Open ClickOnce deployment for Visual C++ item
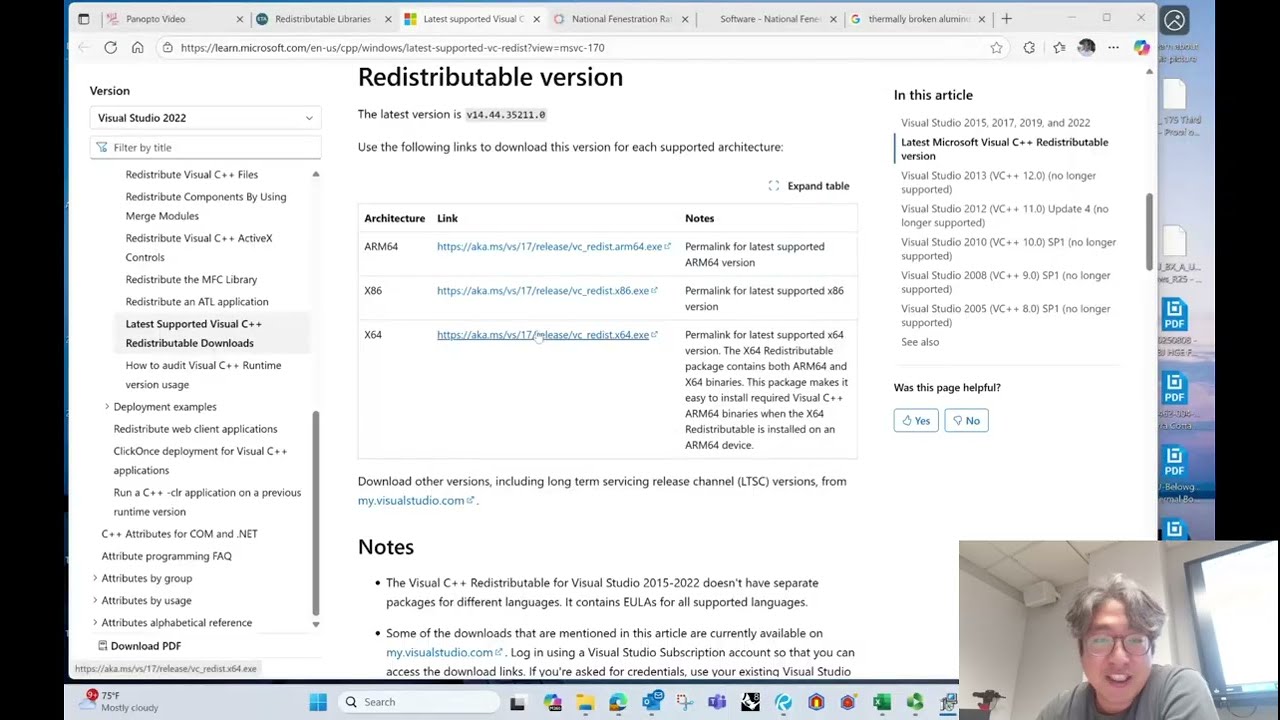Screen dimensions: 1280x720 [x=200, y=461]
